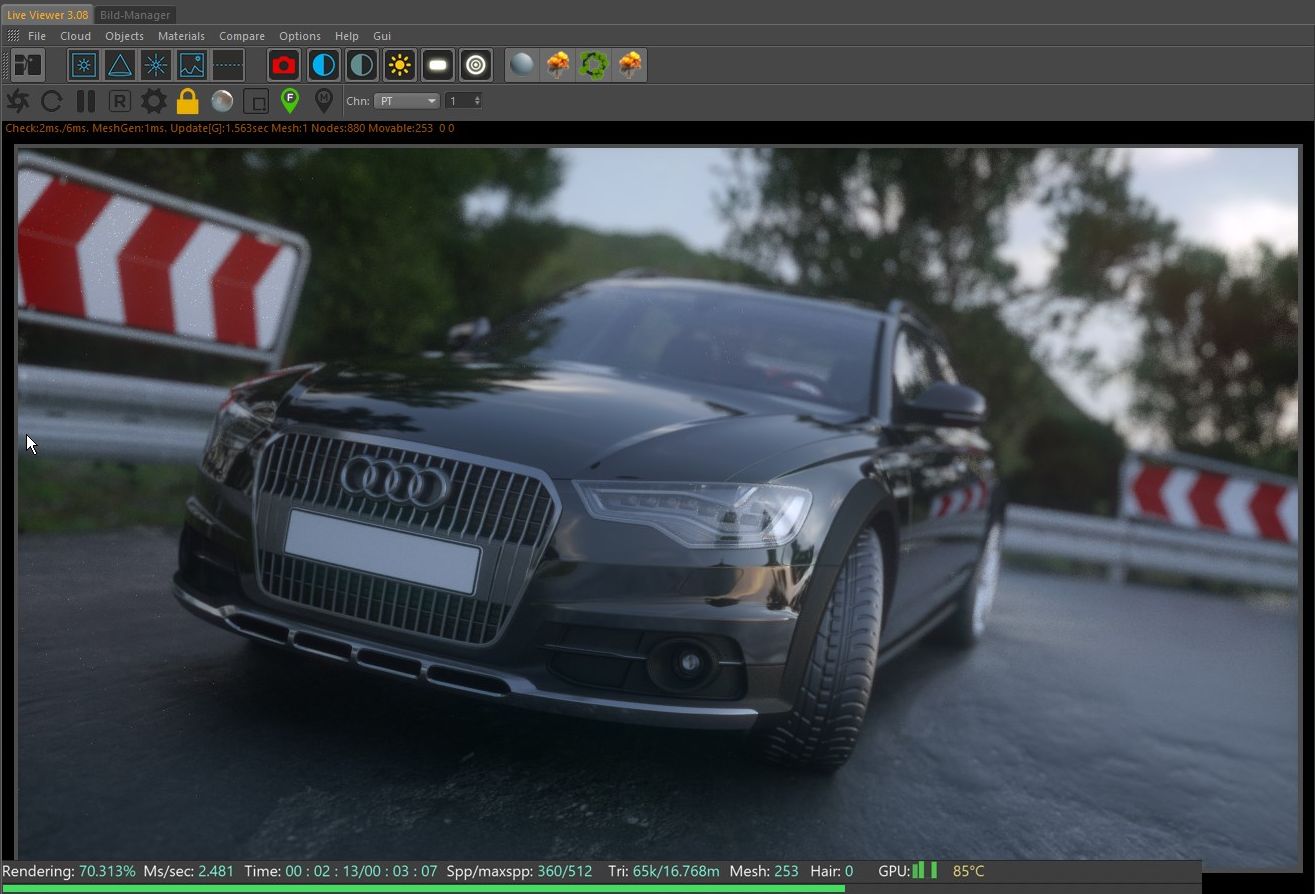The image size is (1315, 894).
Task: Click the 'Rendering: 70.313%' status text
Action: pyautogui.click(x=69, y=871)
